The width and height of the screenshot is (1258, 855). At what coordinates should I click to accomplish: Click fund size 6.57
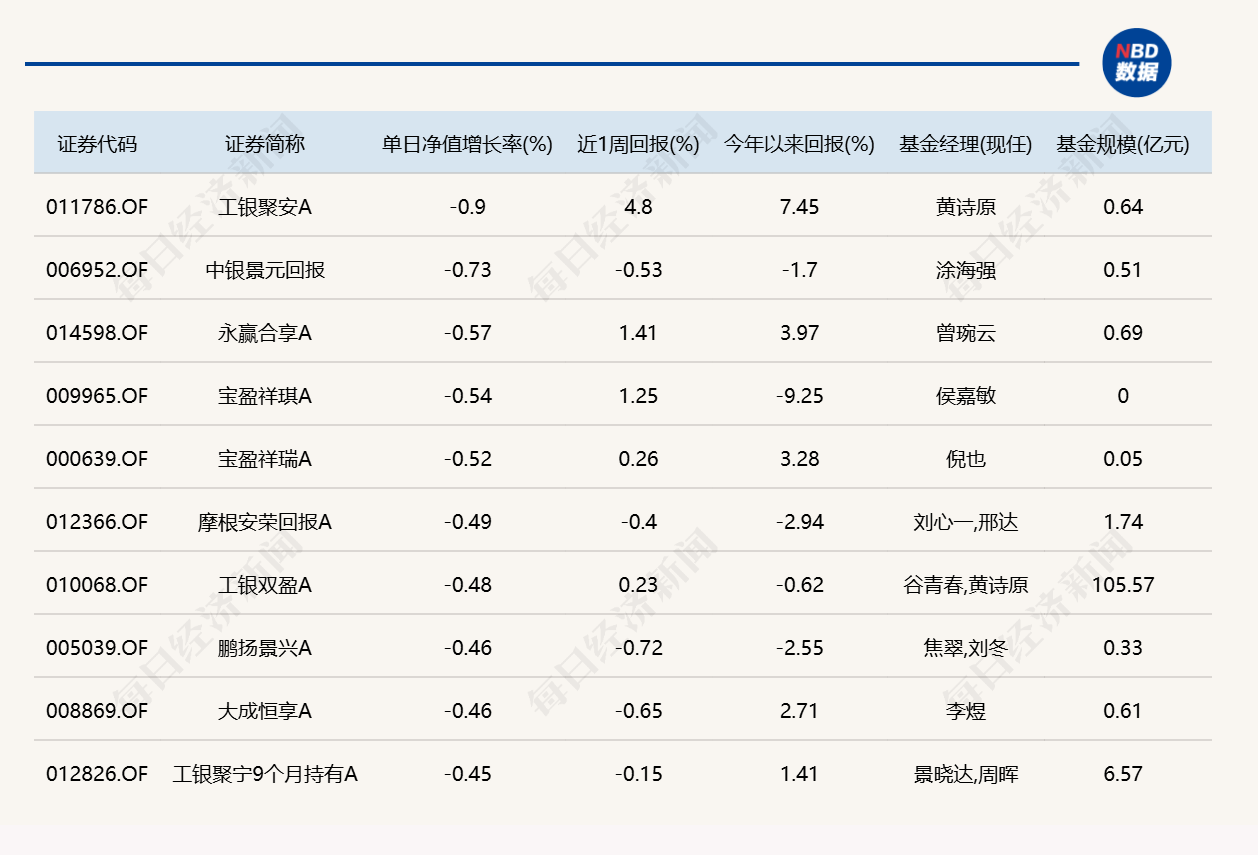click(x=1123, y=774)
